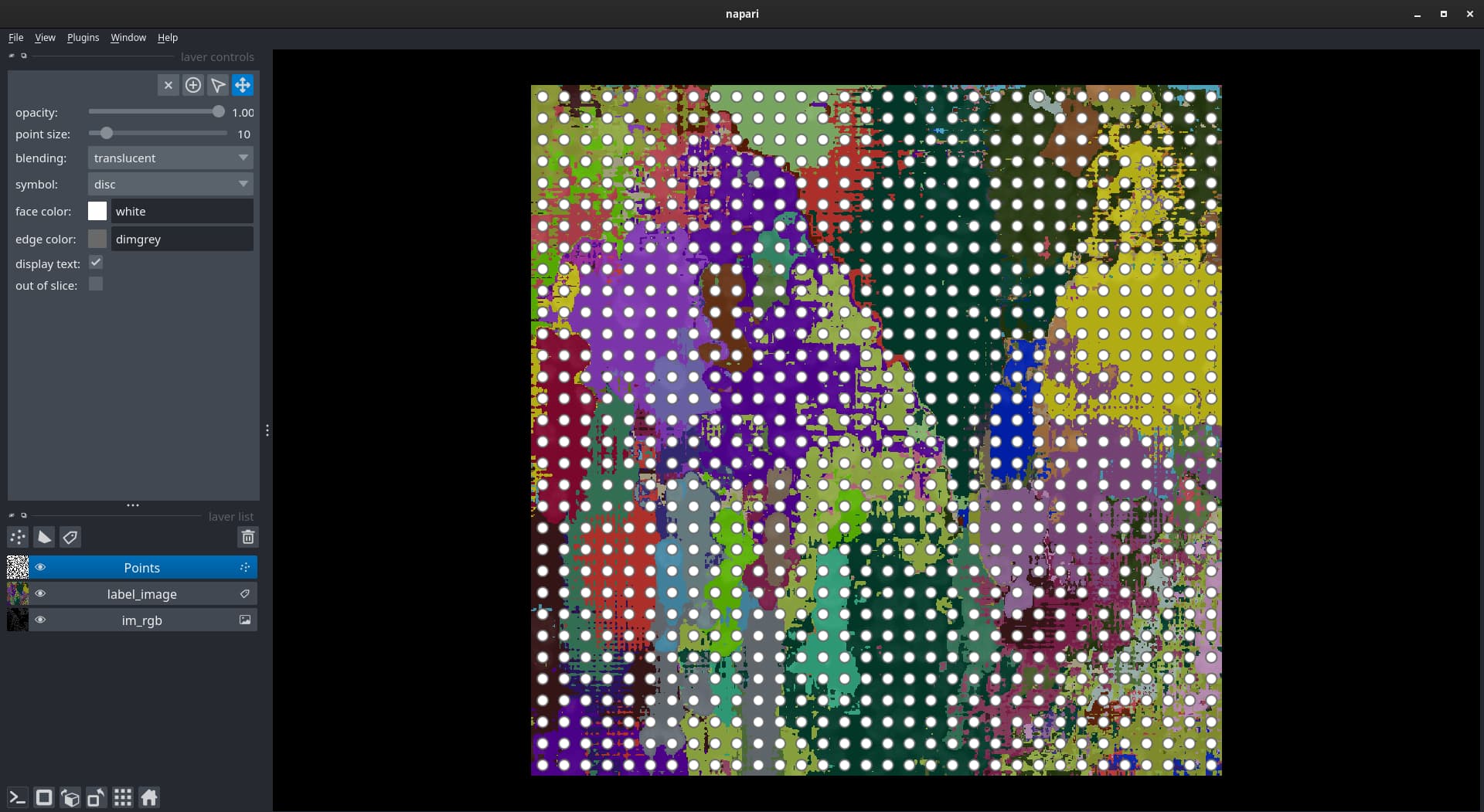Enable the out of slice option

click(95, 284)
